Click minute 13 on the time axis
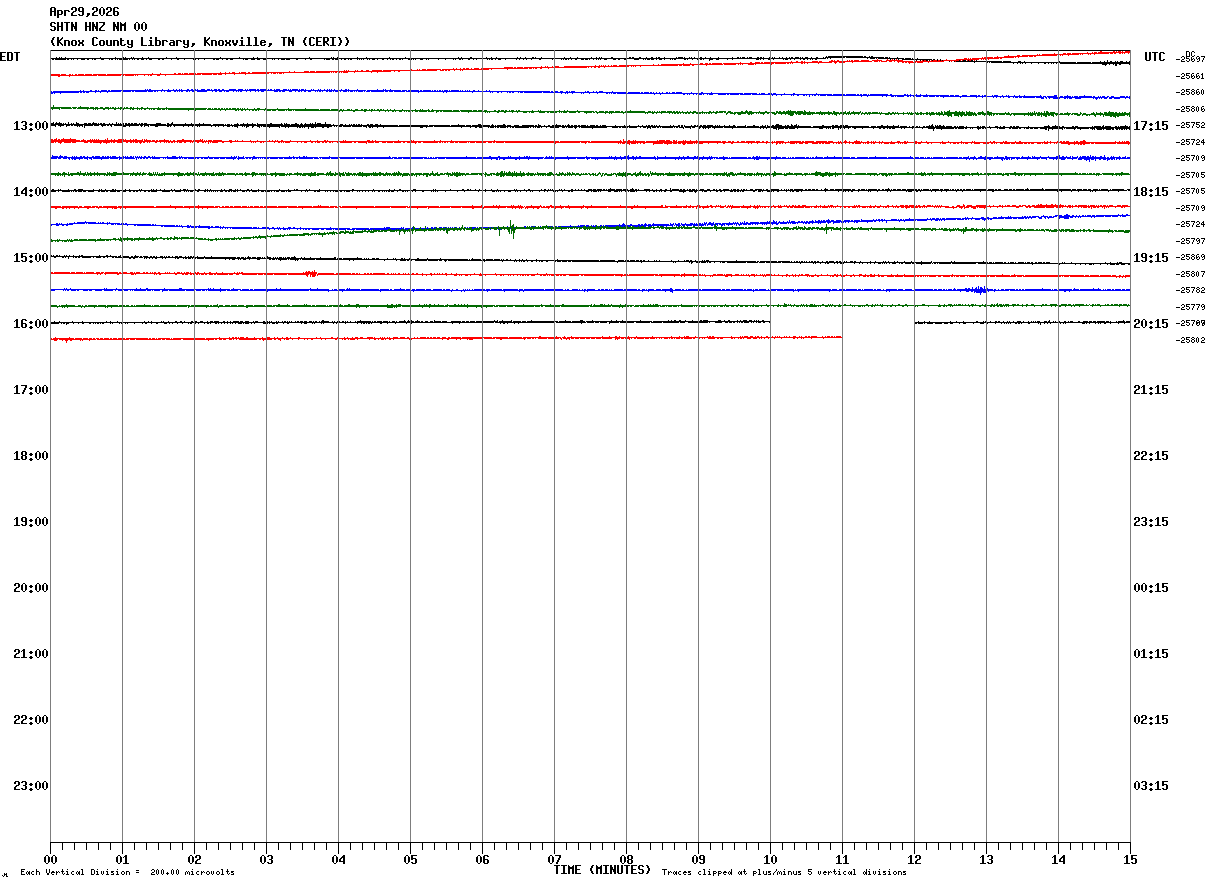Viewport: 1210px width, 886px height. (x=986, y=860)
